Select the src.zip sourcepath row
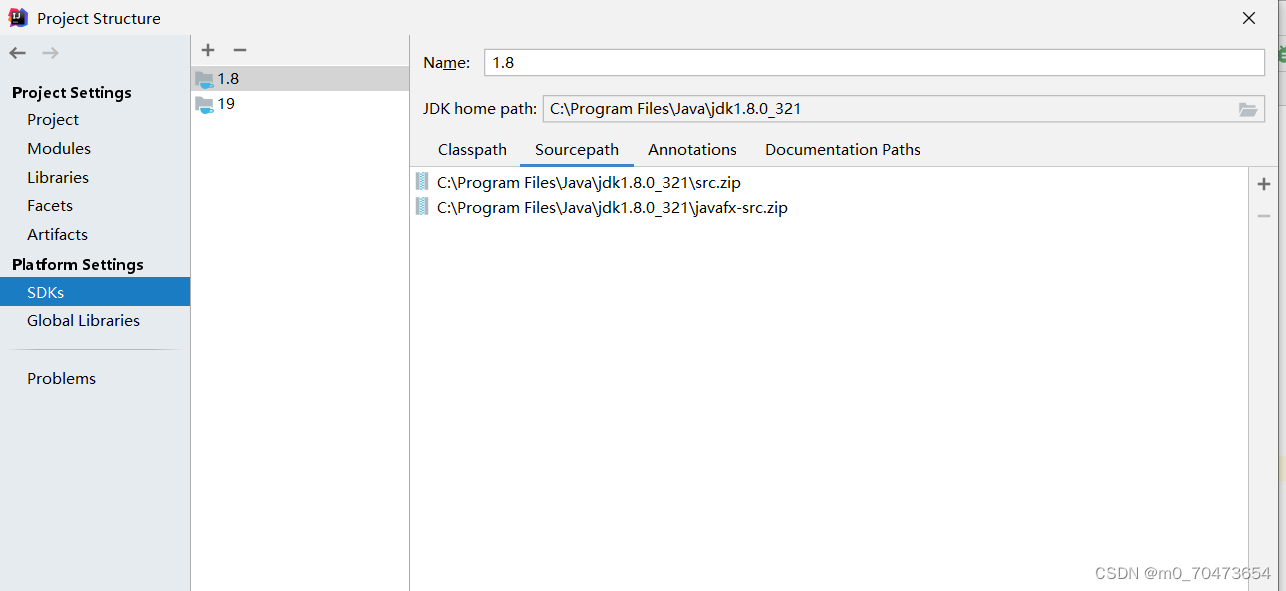 [x=829, y=182]
